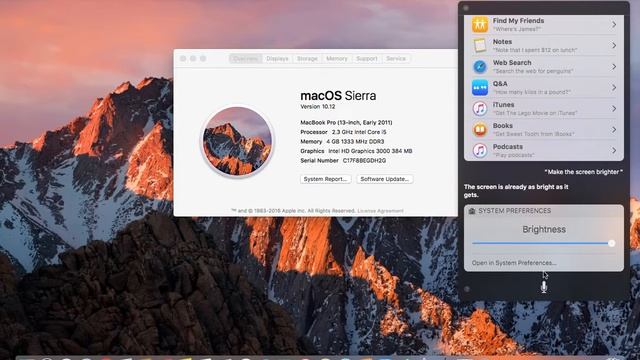Click the System Preferences header icon
The width and height of the screenshot is (640, 360).
[472, 211]
